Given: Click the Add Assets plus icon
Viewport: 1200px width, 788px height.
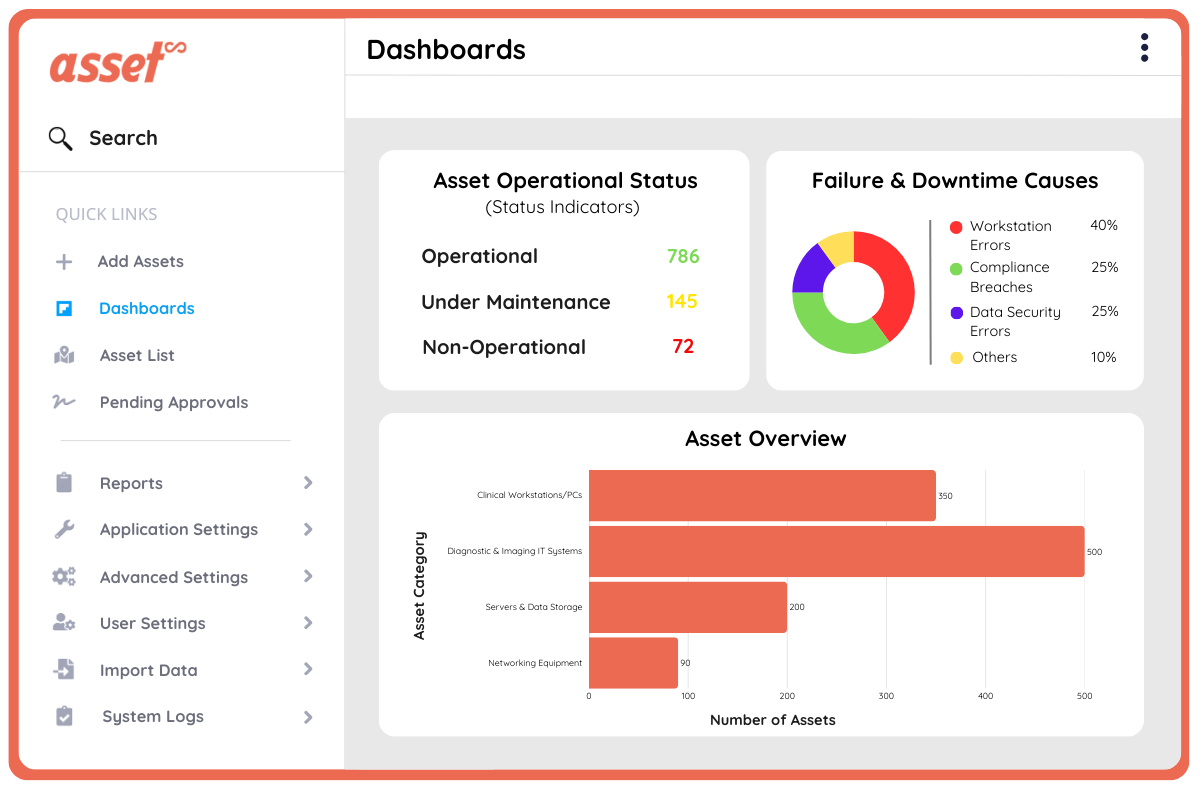Looking at the screenshot, I should pyautogui.click(x=64, y=261).
